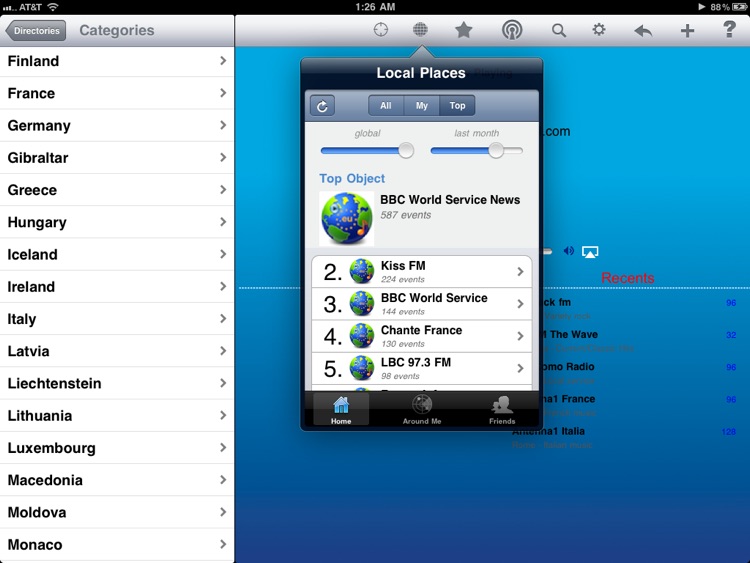Viewport: 750px width, 563px height.
Task: Open search with the magnifier icon
Action: tap(559, 31)
